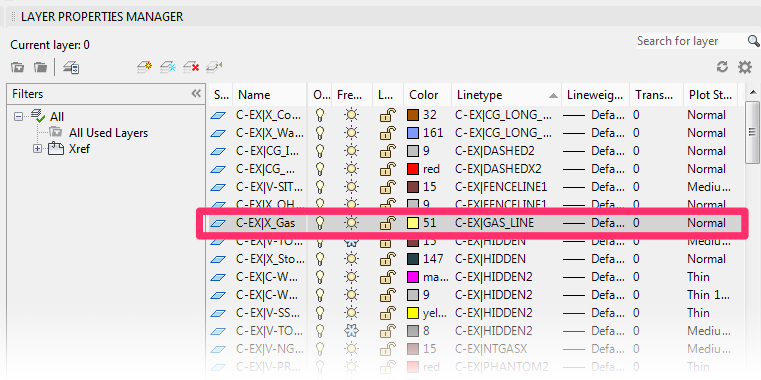Viewport: 761px width, 380px height.
Task: Lock the C-EX|V-SIT layer
Action: [387, 187]
